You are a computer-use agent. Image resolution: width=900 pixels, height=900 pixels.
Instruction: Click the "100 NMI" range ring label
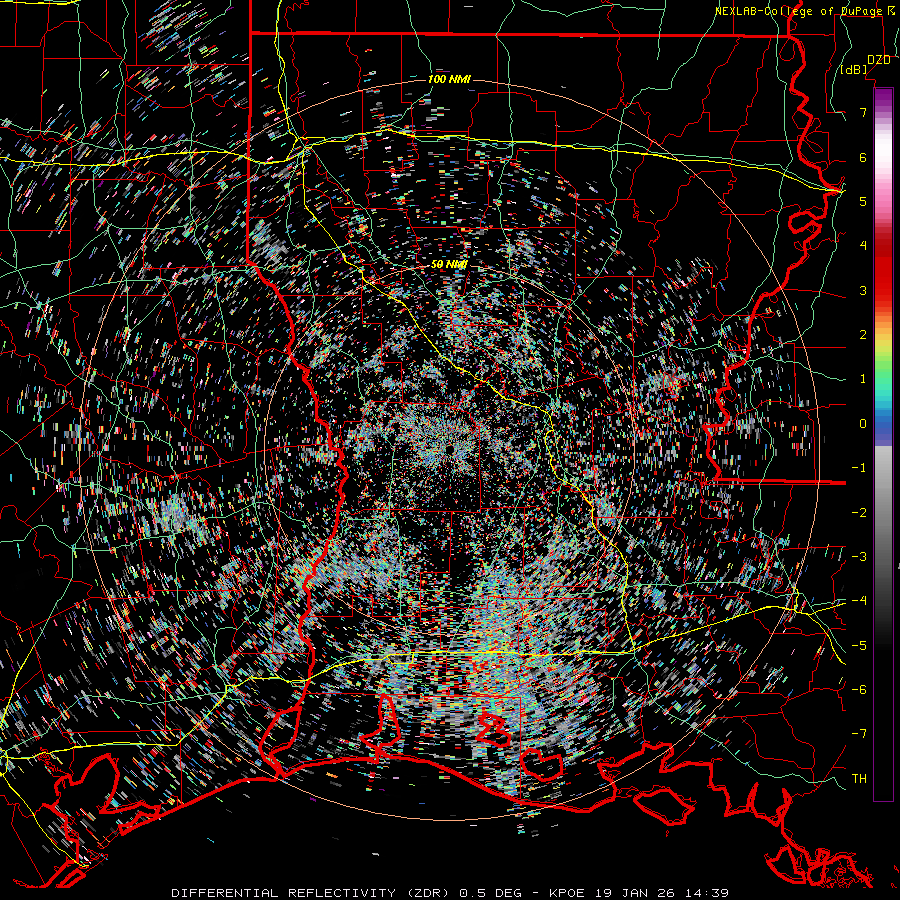449,79
